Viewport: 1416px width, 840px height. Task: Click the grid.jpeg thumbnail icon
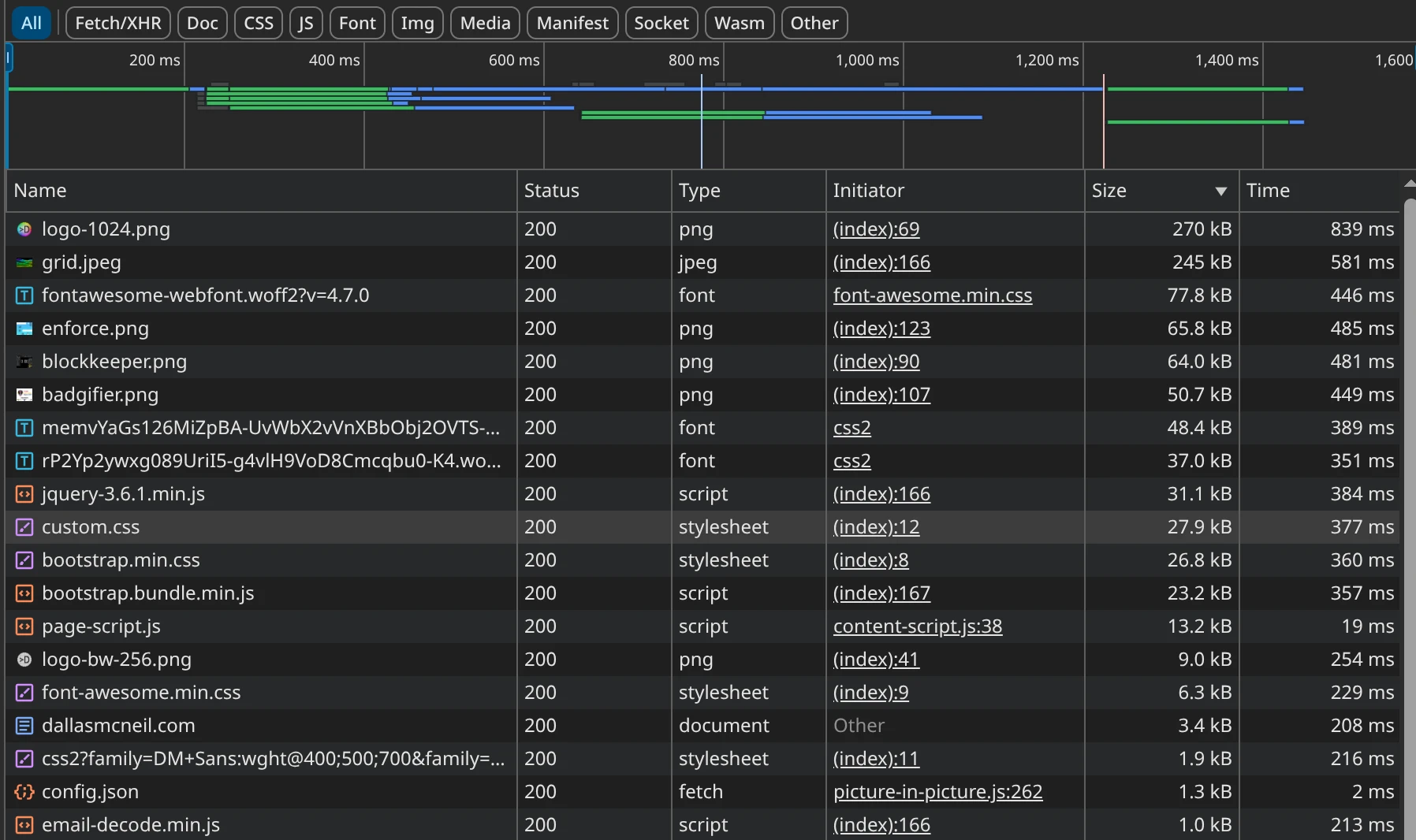click(24, 262)
